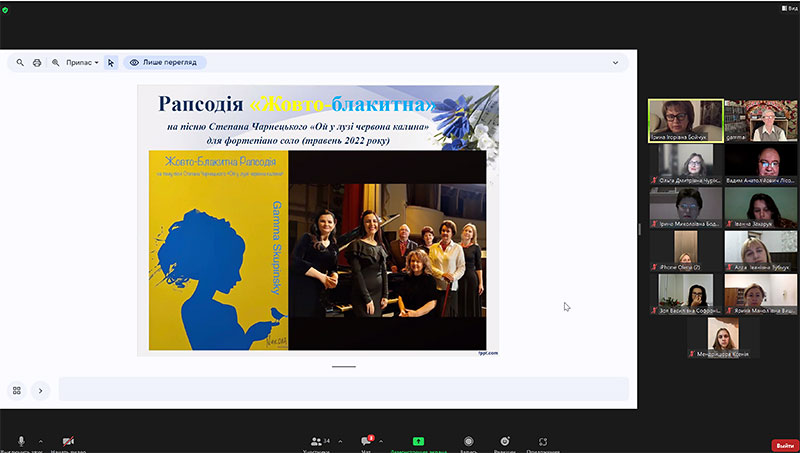Select the pointer cursor tool

click(111, 63)
